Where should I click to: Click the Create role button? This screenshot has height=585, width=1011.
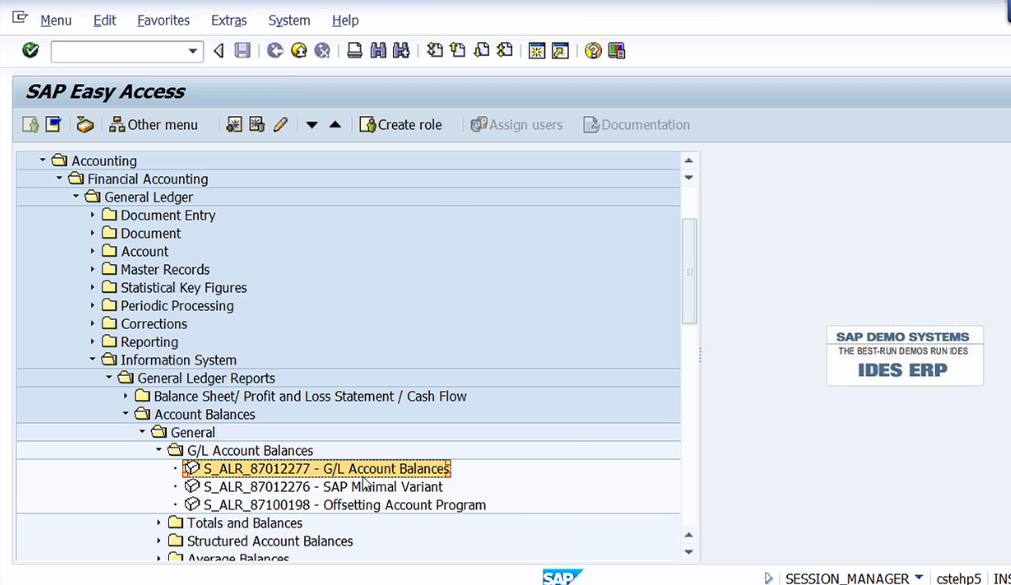point(401,124)
